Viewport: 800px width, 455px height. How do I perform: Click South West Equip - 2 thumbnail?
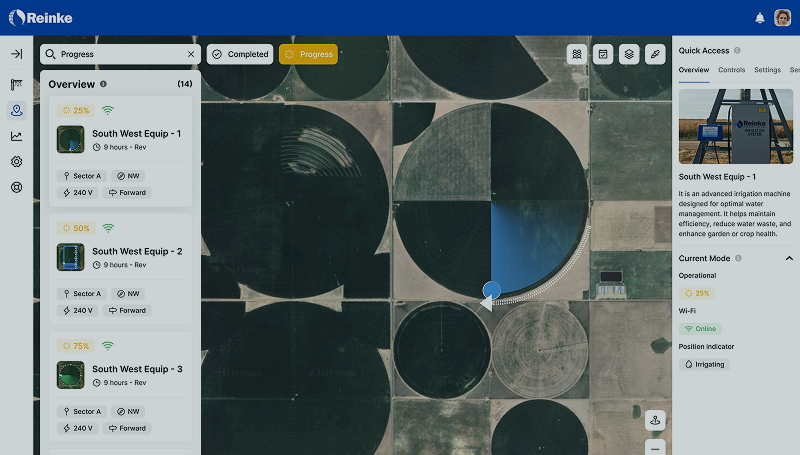(x=70, y=257)
